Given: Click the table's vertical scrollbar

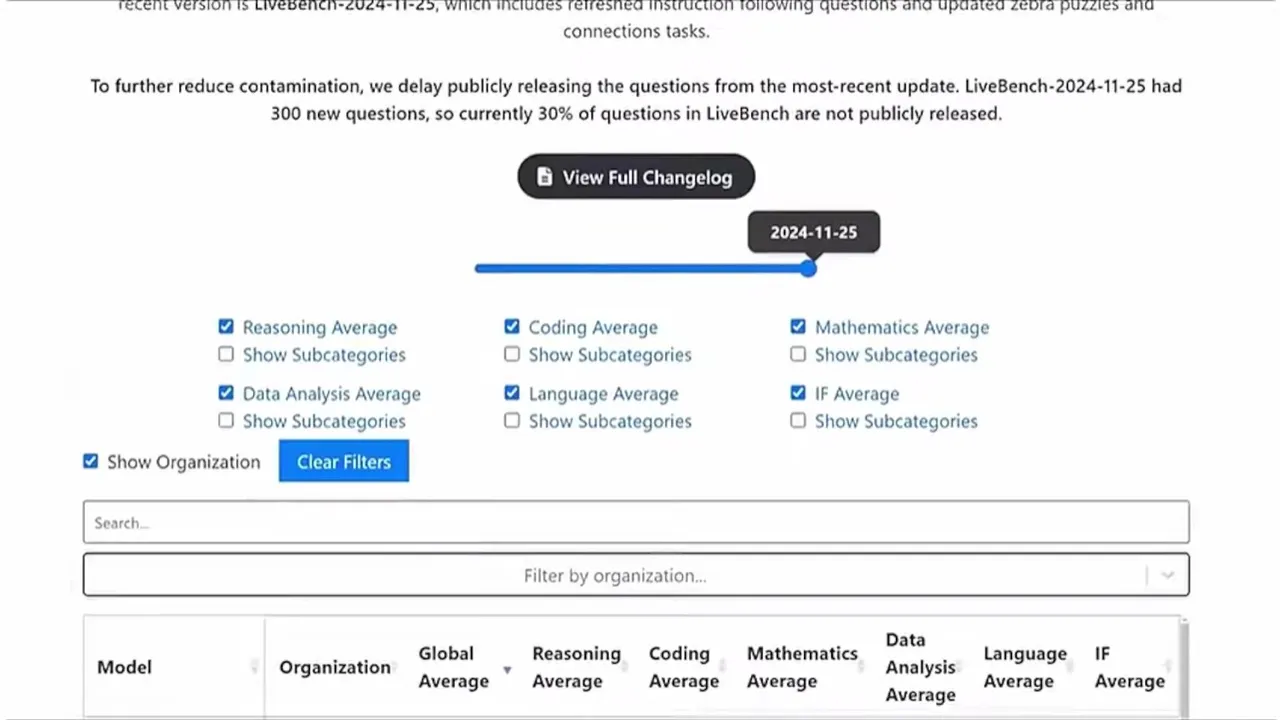Looking at the screenshot, I should tap(1184, 667).
